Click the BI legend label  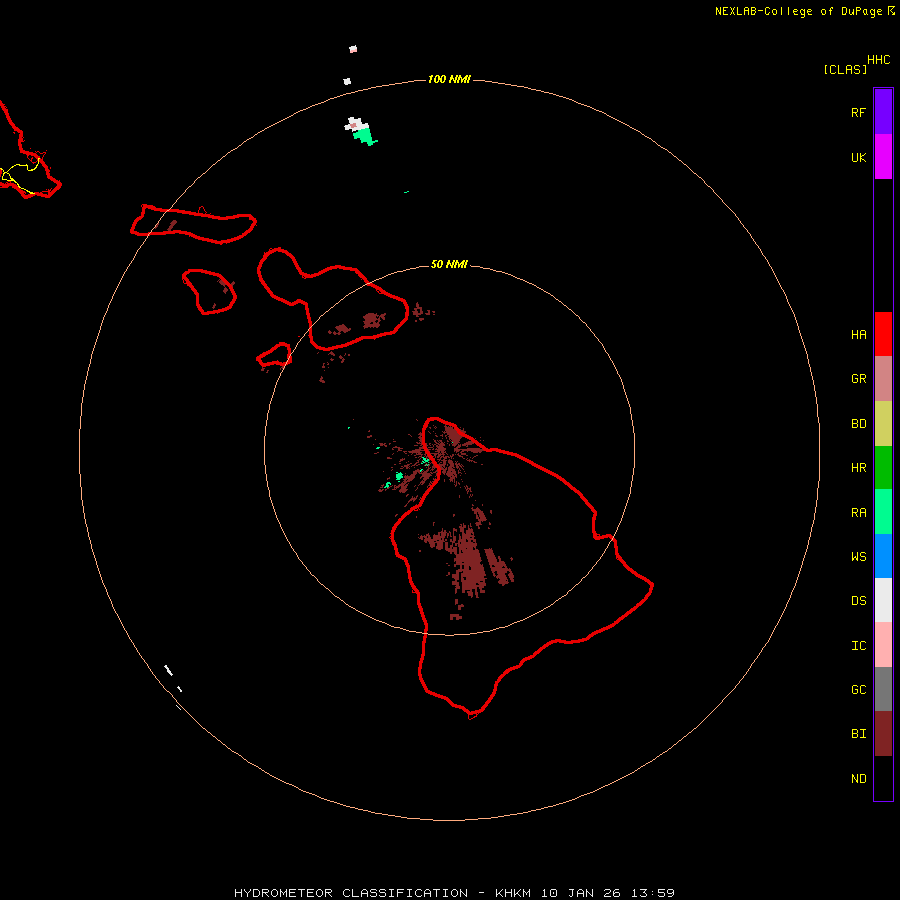858,734
